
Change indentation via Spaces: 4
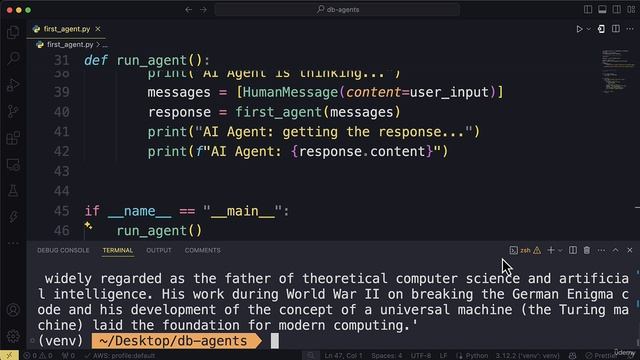click(387, 356)
